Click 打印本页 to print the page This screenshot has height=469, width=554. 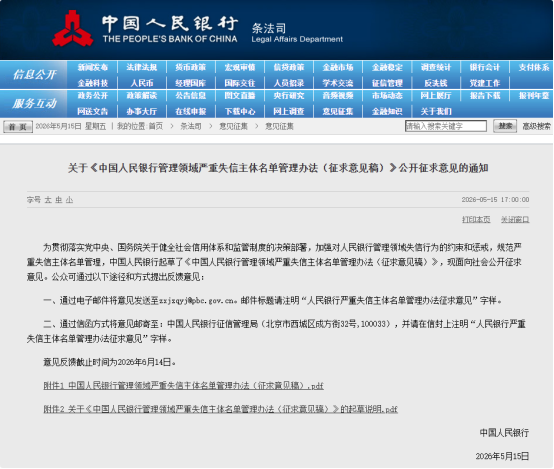pyautogui.click(x=476, y=219)
